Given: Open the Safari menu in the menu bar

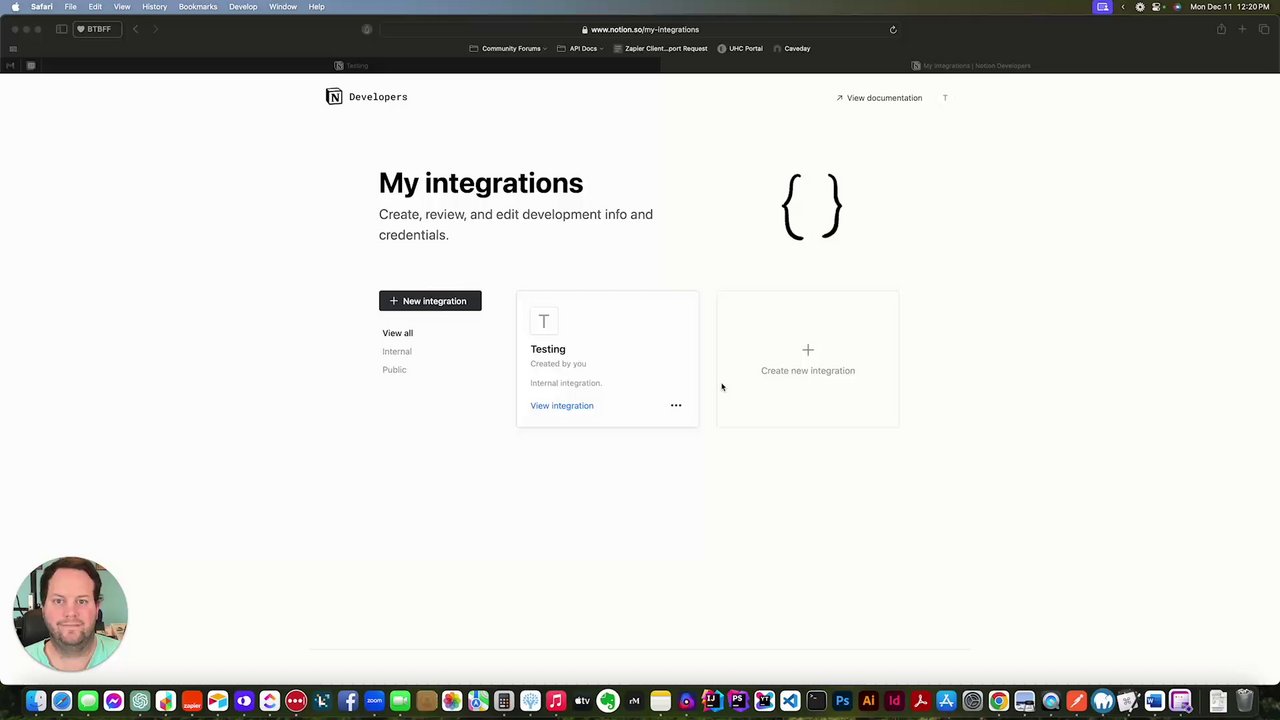Looking at the screenshot, I should (42, 7).
